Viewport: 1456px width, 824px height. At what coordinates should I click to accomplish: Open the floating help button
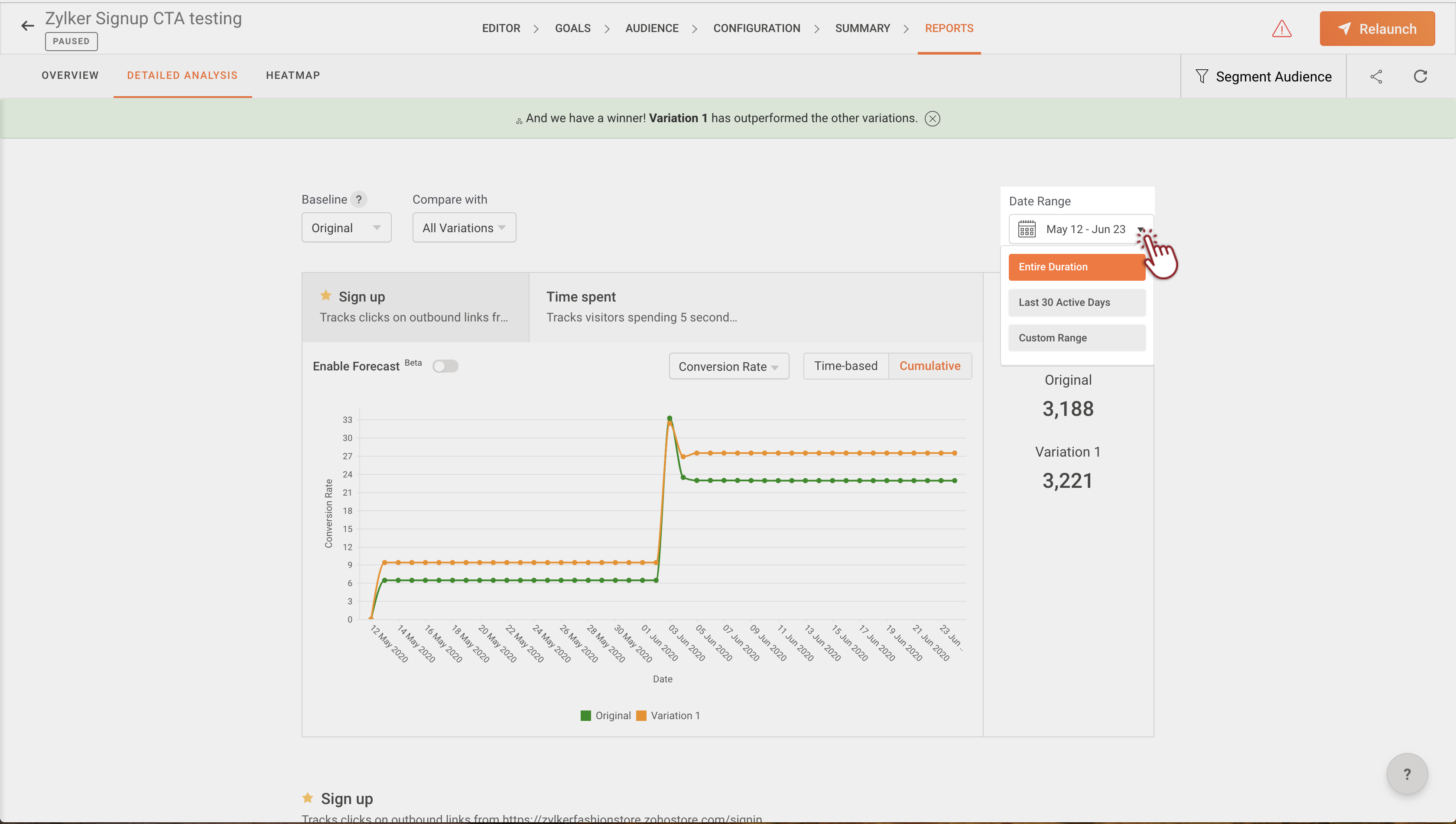pyautogui.click(x=1406, y=774)
